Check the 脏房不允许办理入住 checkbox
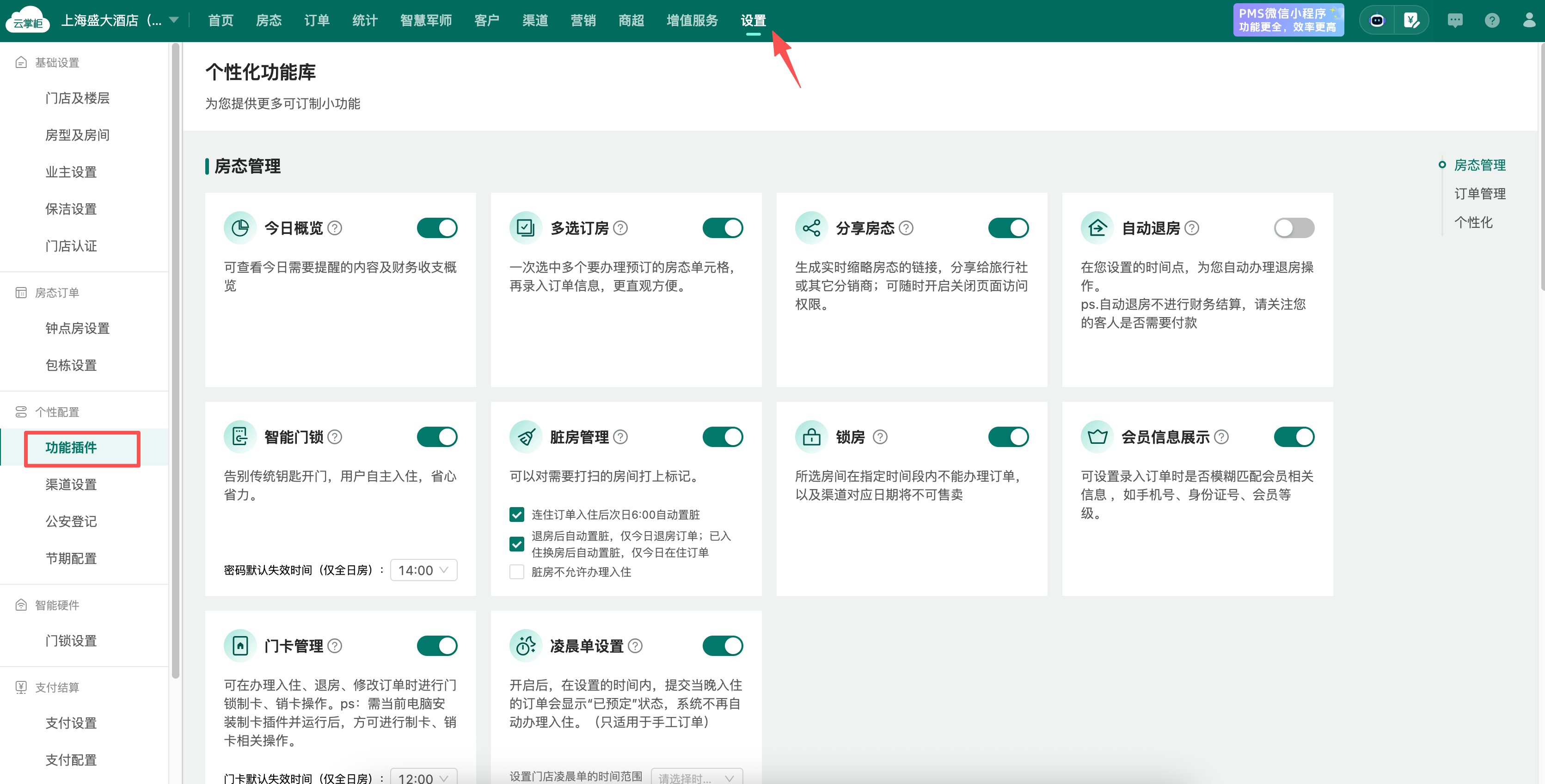The height and width of the screenshot is (784, 1545). 516,572
